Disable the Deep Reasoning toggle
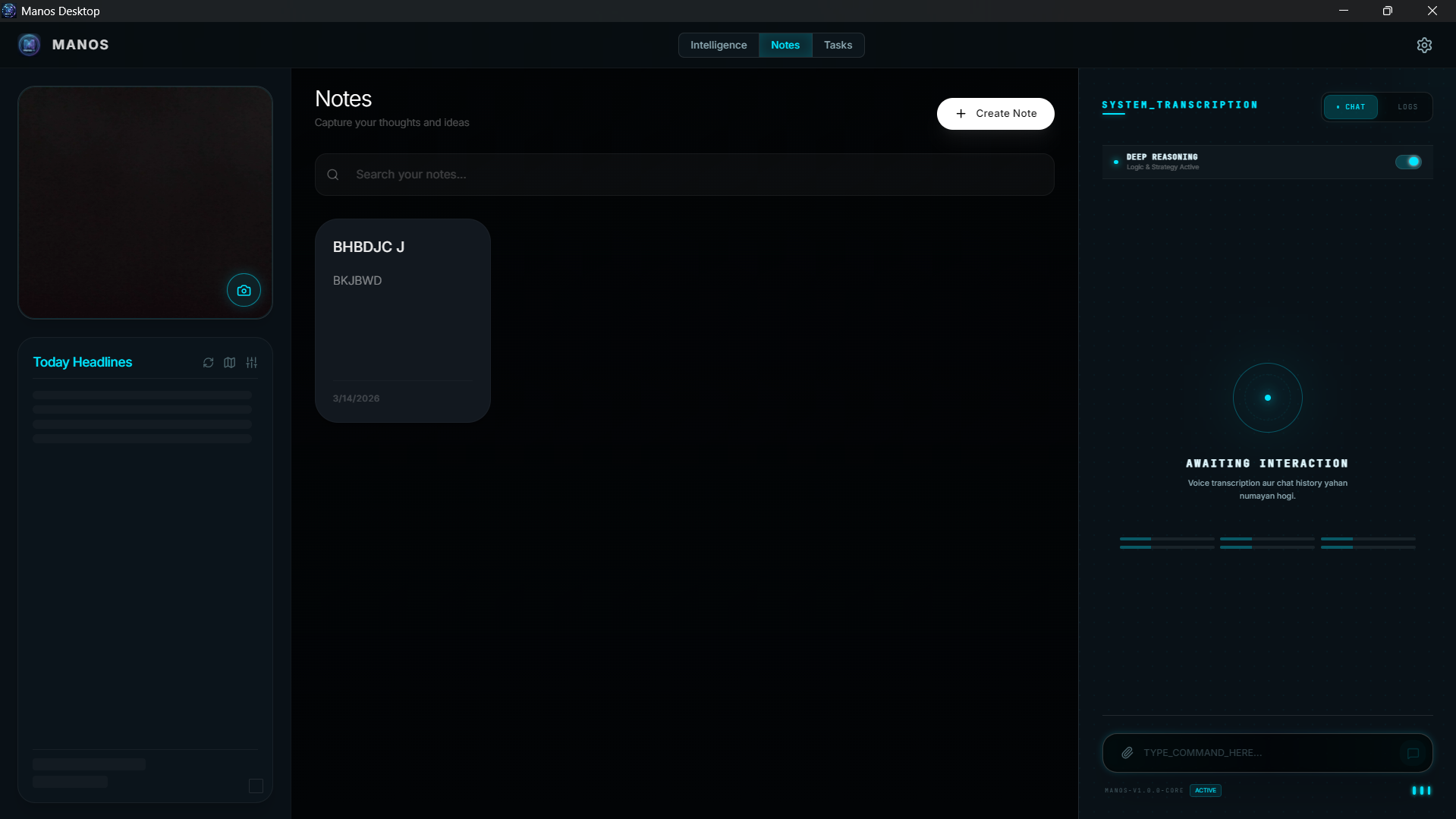 1408,161
